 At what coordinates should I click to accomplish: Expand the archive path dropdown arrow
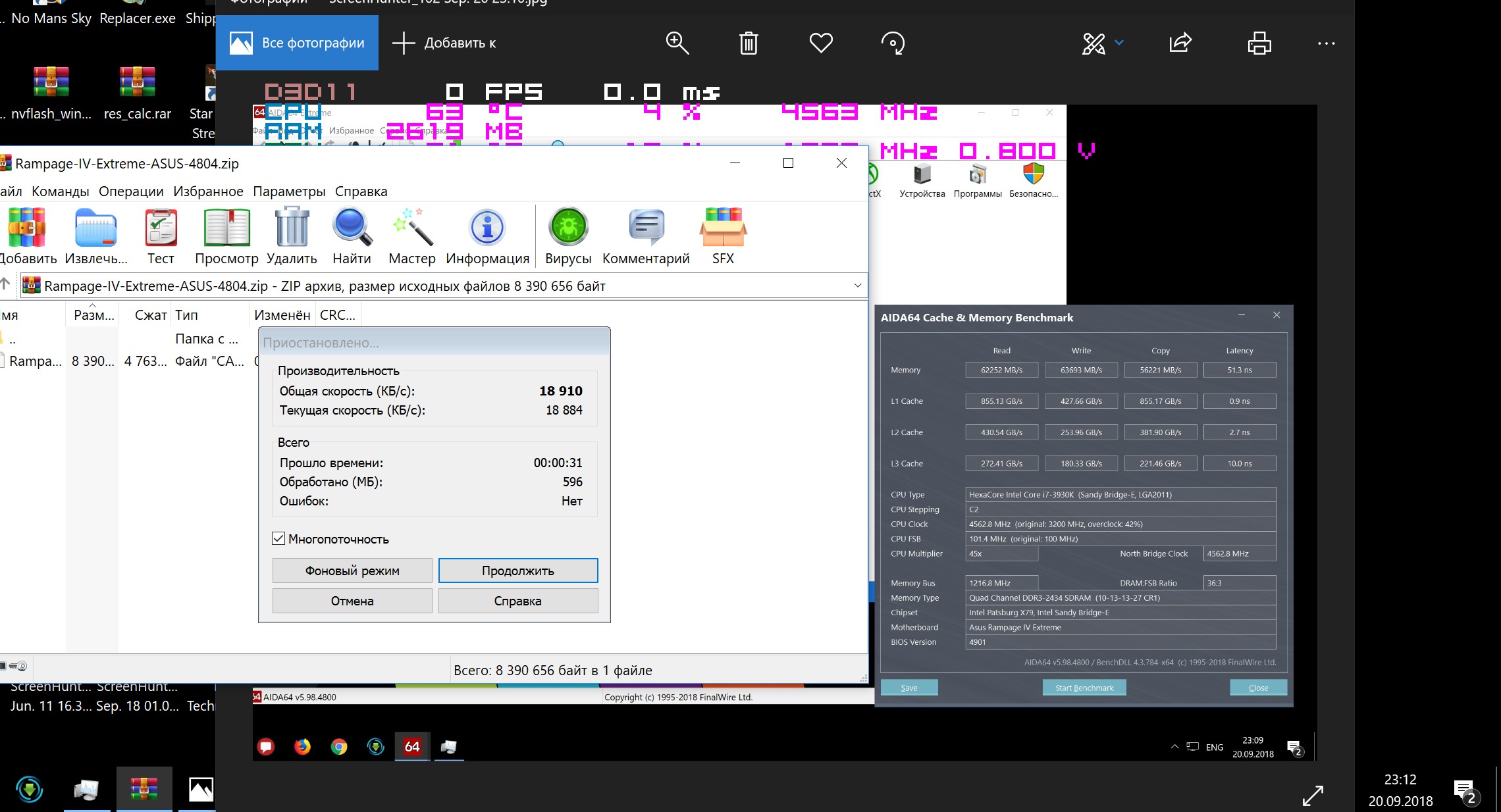(x=857, y=286)
